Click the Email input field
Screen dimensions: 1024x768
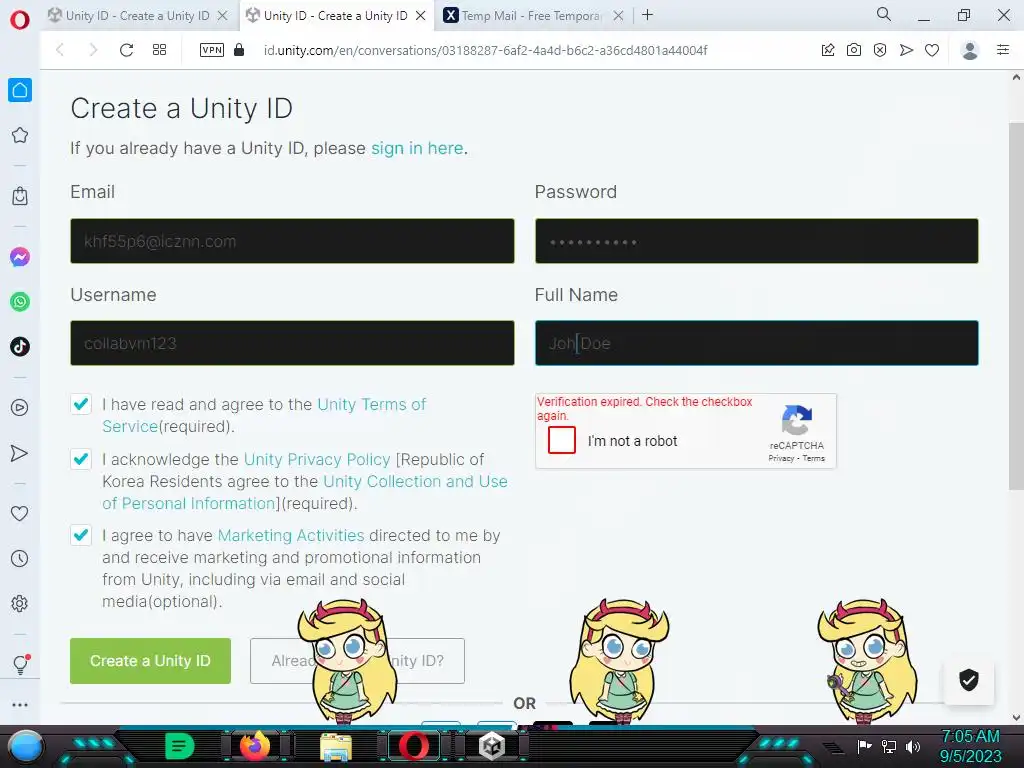[x=292, y=241]
